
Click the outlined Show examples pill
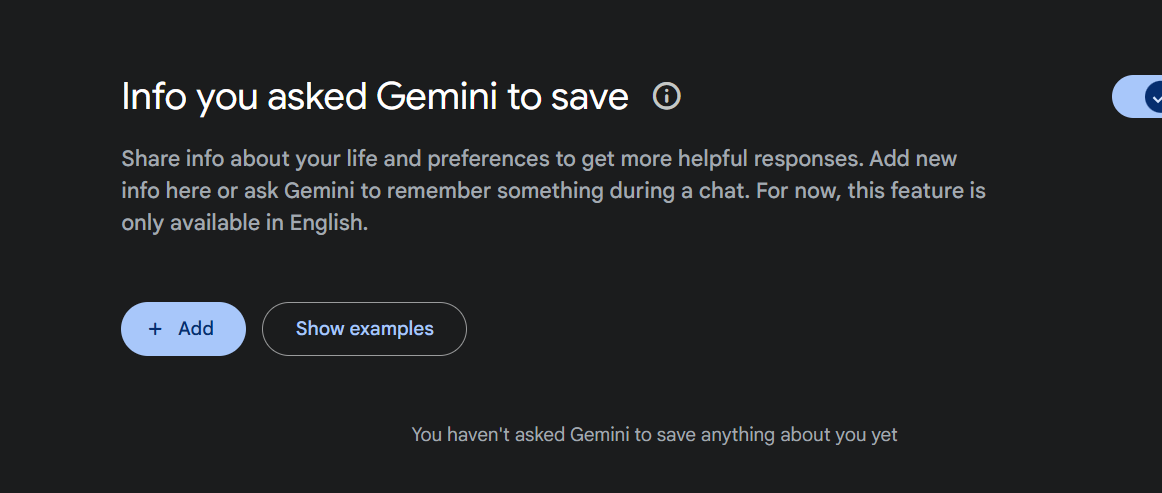point(365,329)
